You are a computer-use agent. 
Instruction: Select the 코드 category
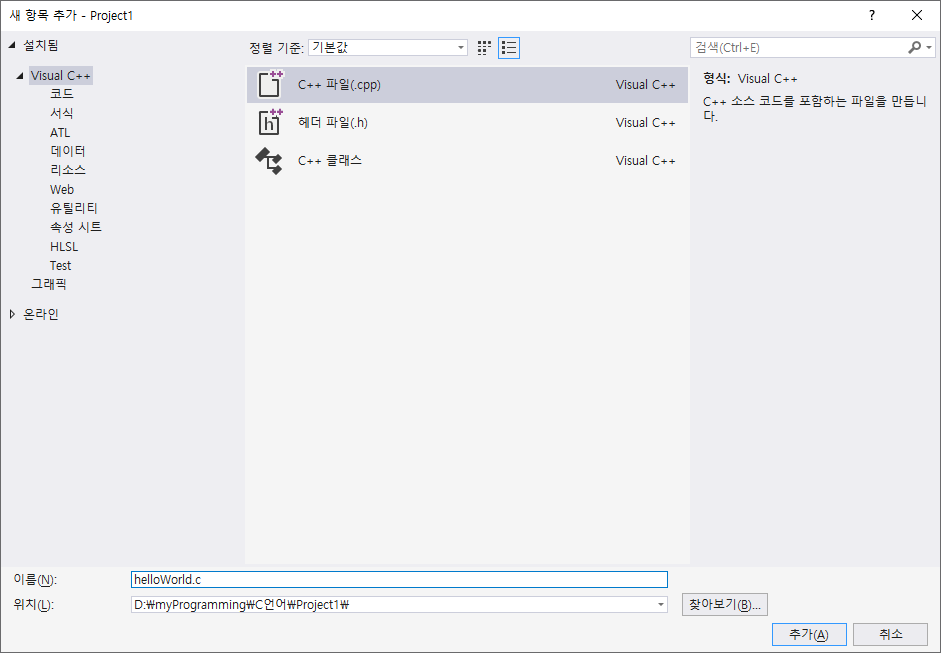click(x=62, y=94)
